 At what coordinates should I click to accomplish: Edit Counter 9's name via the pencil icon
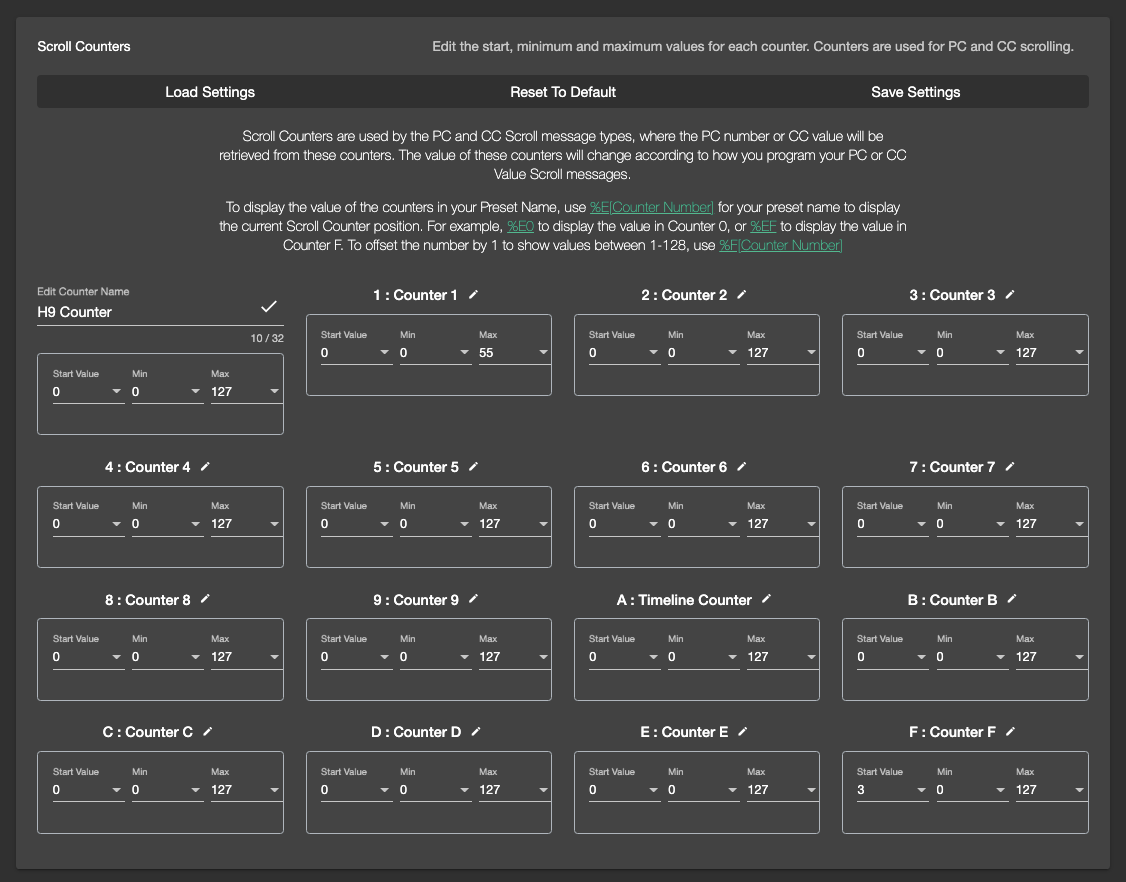474,599
